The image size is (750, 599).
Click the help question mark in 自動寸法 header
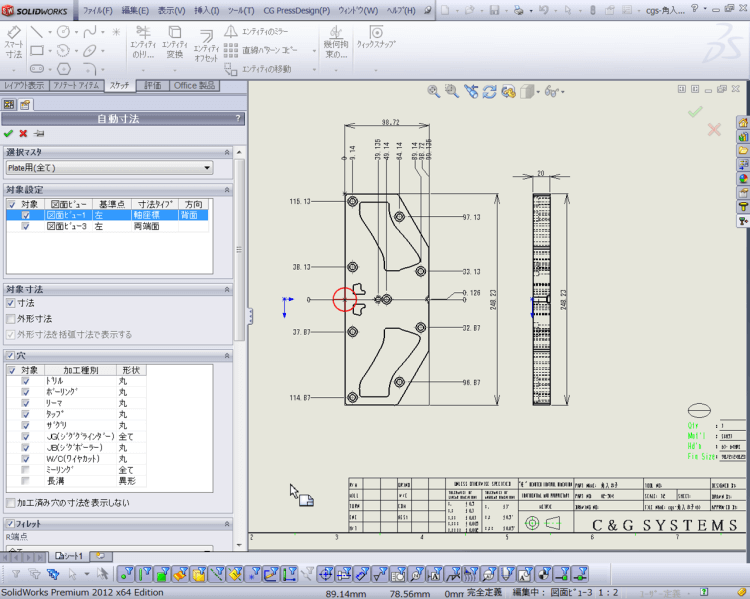238,118
